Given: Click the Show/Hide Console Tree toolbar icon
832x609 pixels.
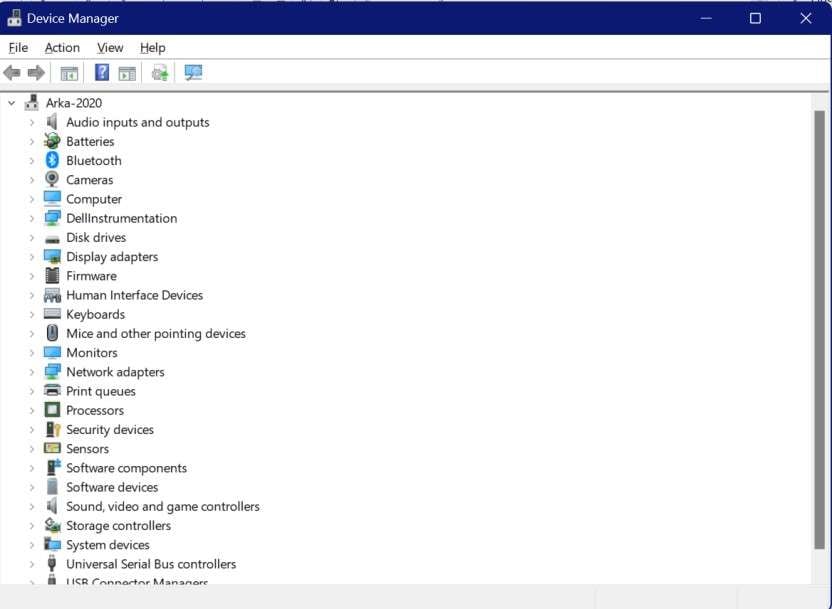Looking at the screenshot, I should click(69, 73).
